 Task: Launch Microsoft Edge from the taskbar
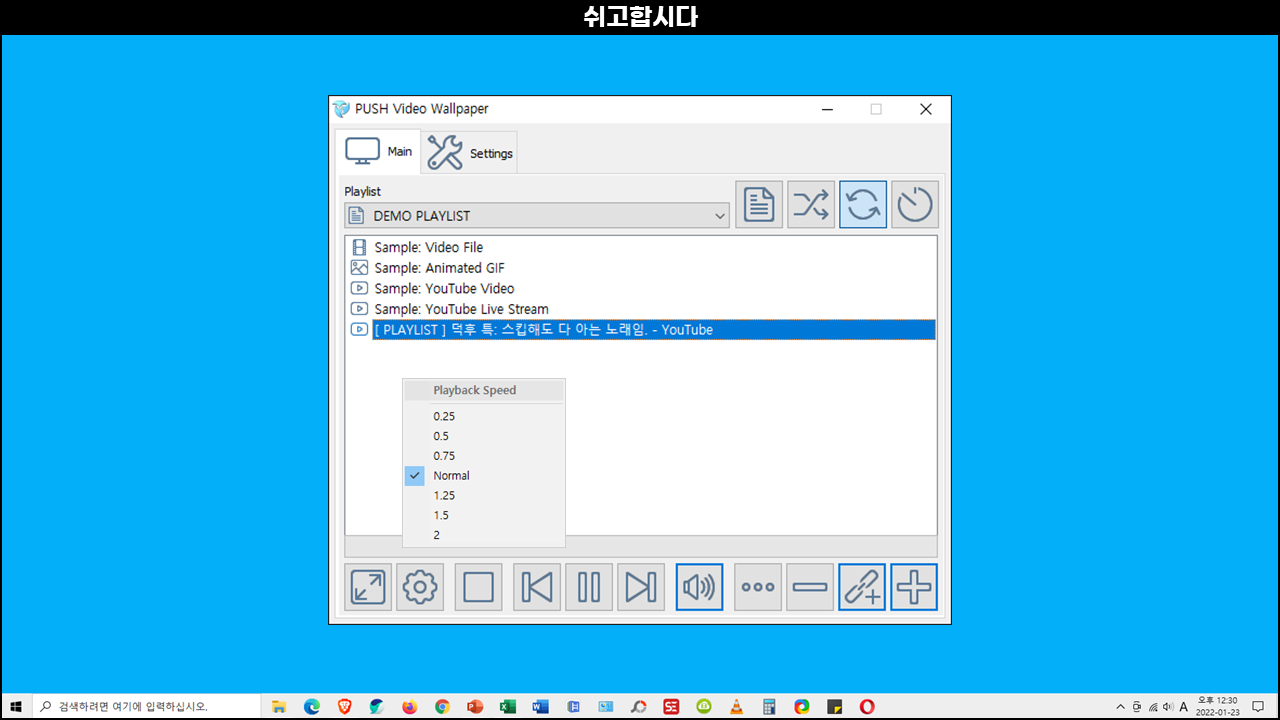pos(312,706)
